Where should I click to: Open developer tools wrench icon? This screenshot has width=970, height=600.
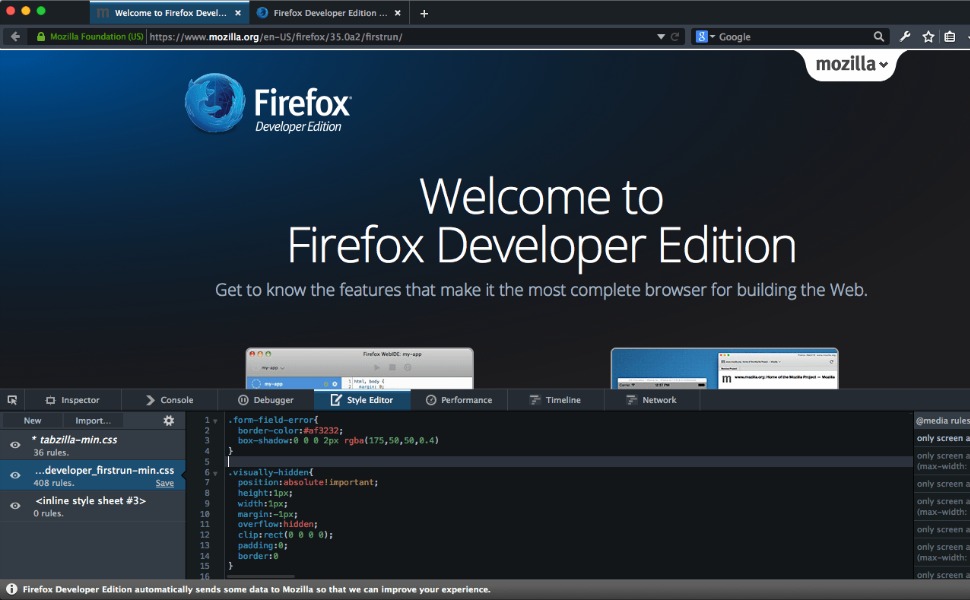(905, 36)
